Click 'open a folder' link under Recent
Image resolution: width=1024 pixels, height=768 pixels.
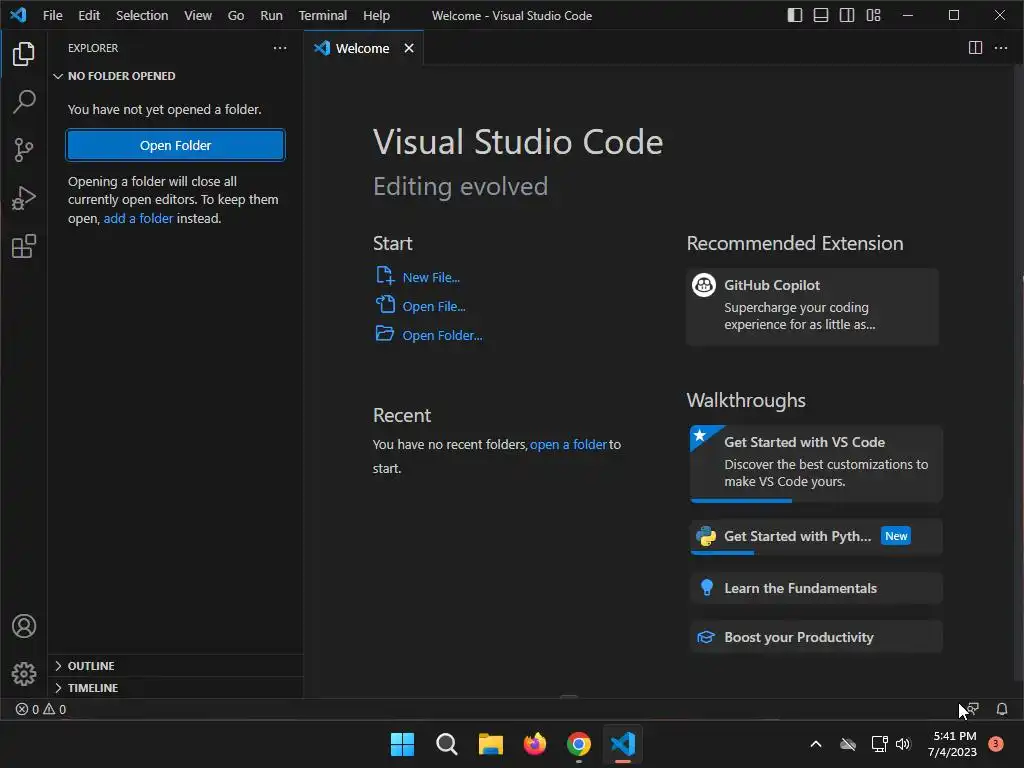[x=568, y=444]
